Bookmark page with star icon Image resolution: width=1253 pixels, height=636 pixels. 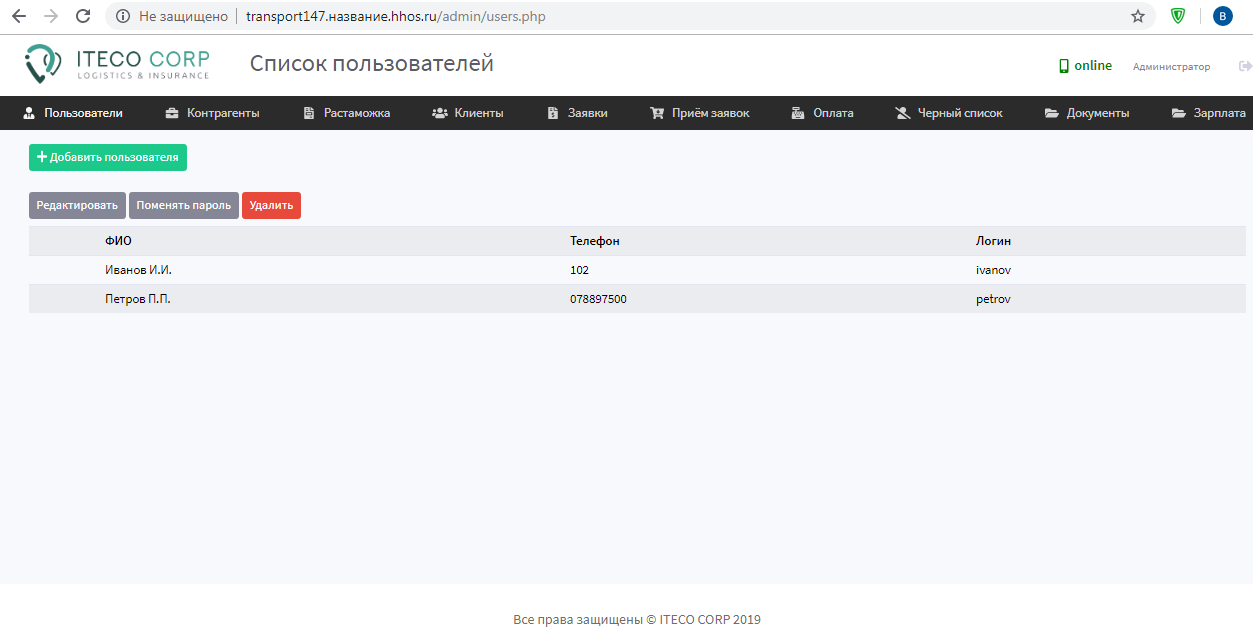tap(1138, 16)
